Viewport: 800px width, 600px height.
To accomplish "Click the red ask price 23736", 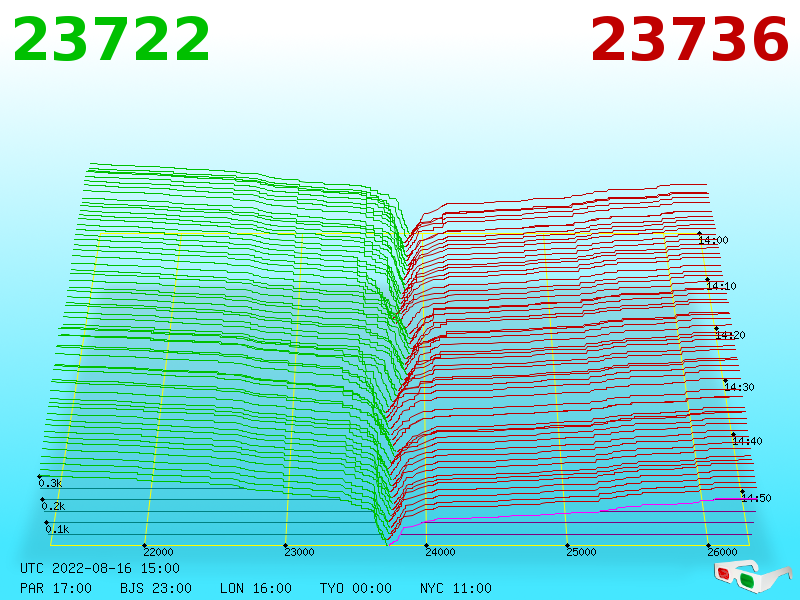I will 690,39.
